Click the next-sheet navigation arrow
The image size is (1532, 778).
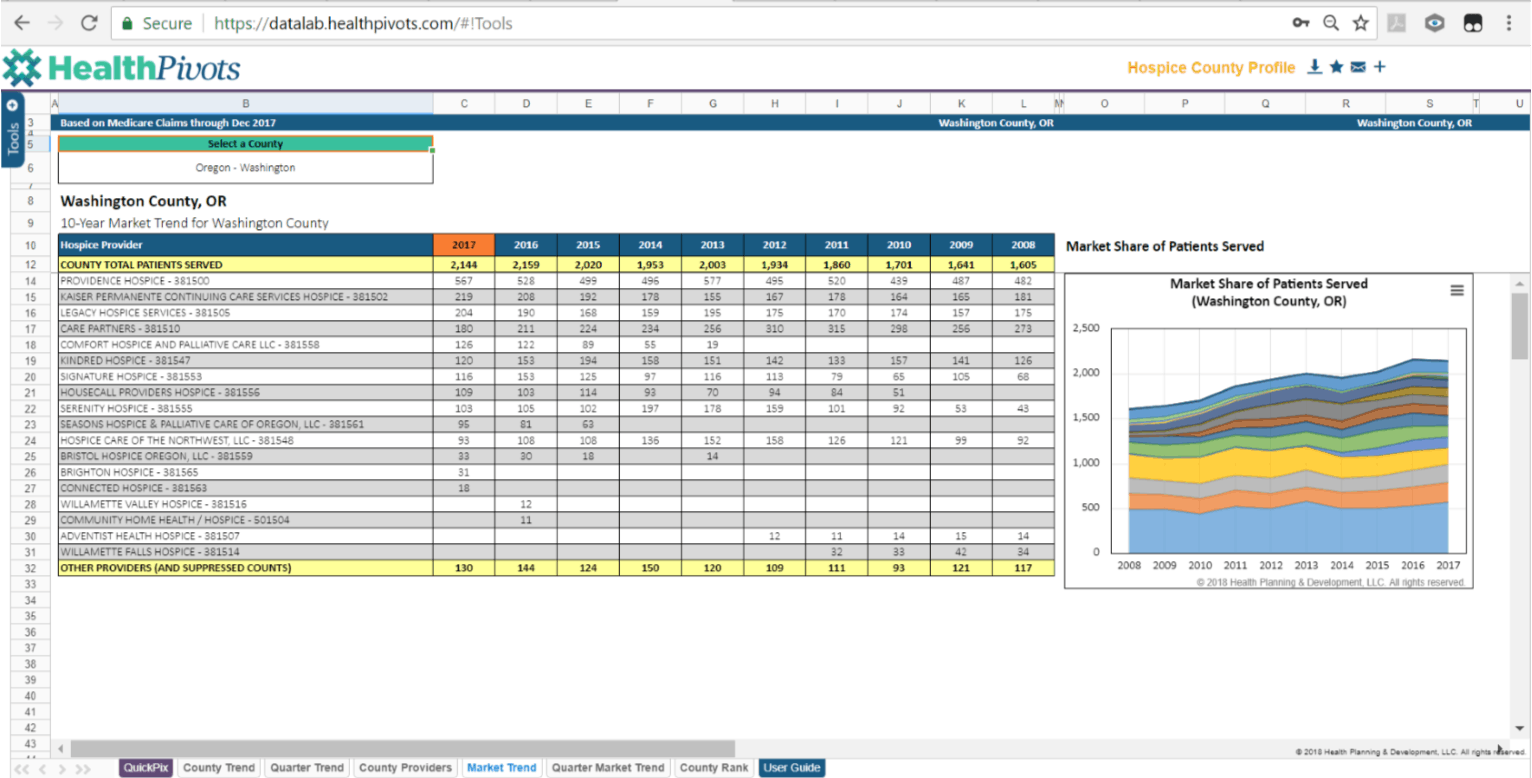click(x=62, y=768)
